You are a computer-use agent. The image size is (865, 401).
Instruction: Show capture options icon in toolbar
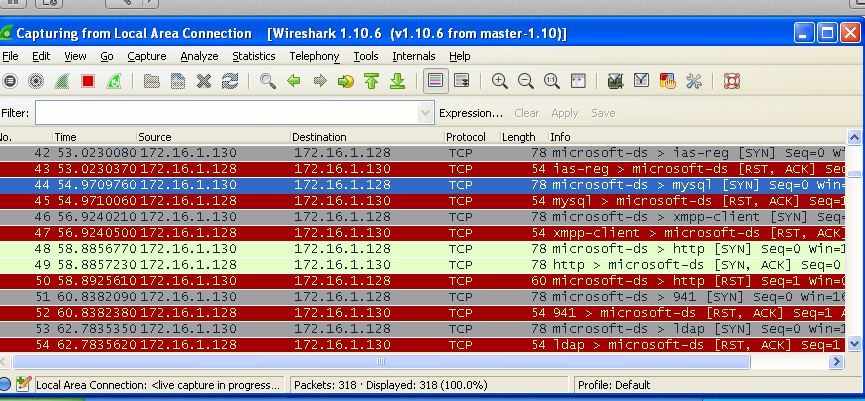[x=36, y=81]
